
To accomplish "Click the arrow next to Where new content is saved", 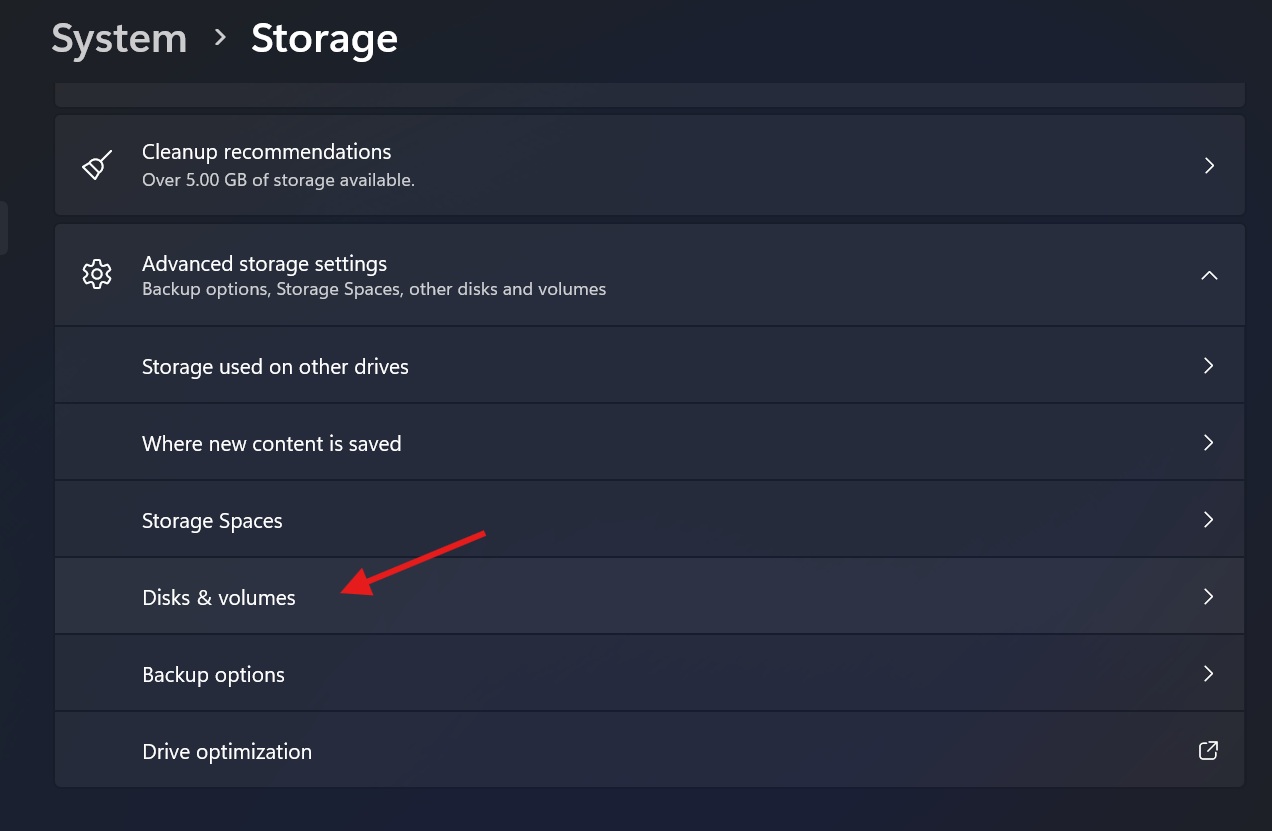I will [1207, 441].
